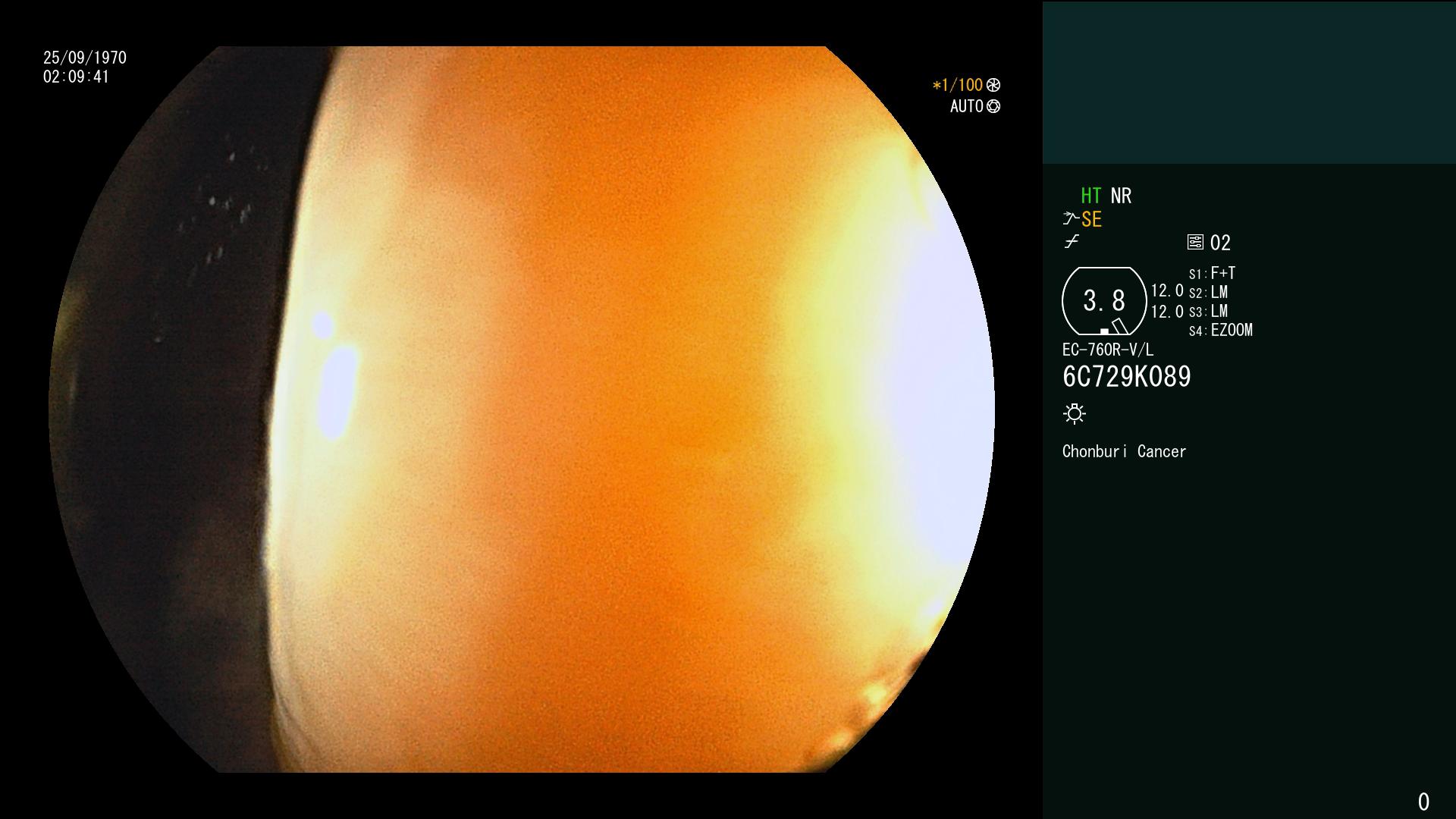Viewport: 1456px width, 819px height.
Task: Click the iris icon next to AUTO
Action: 993,107
